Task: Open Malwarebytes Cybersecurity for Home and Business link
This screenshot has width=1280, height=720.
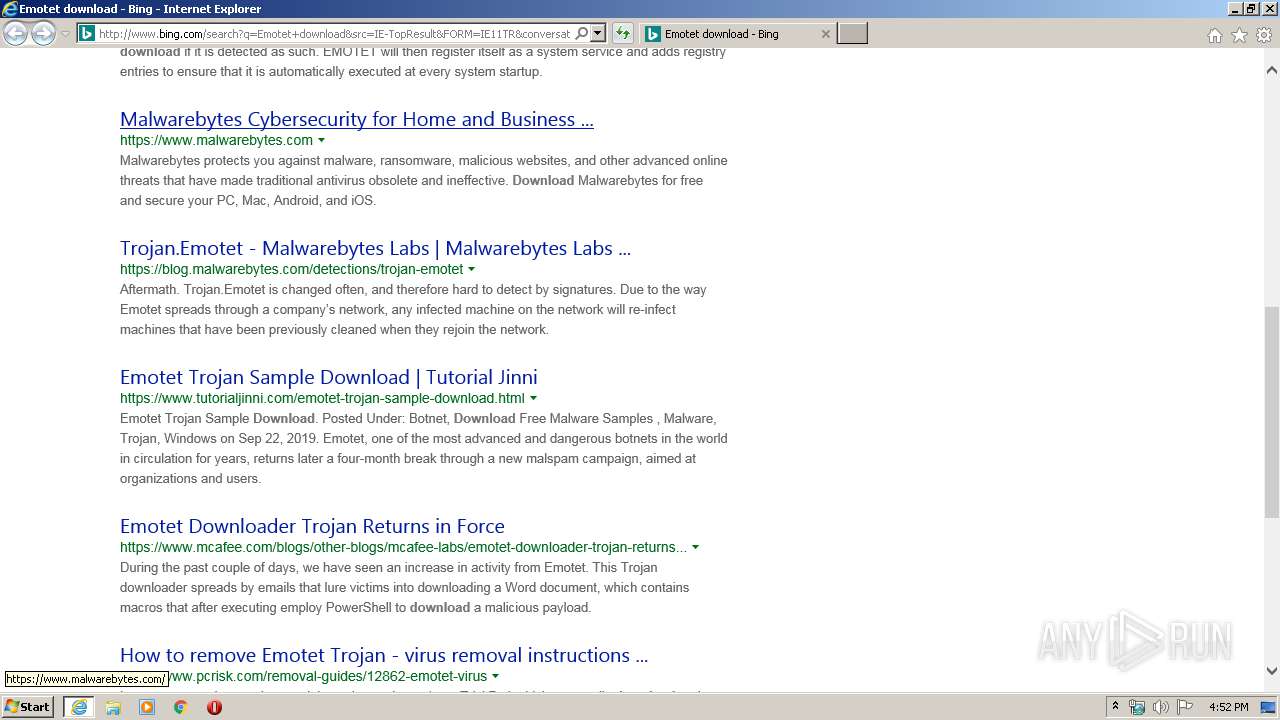Action: point(357,119)
